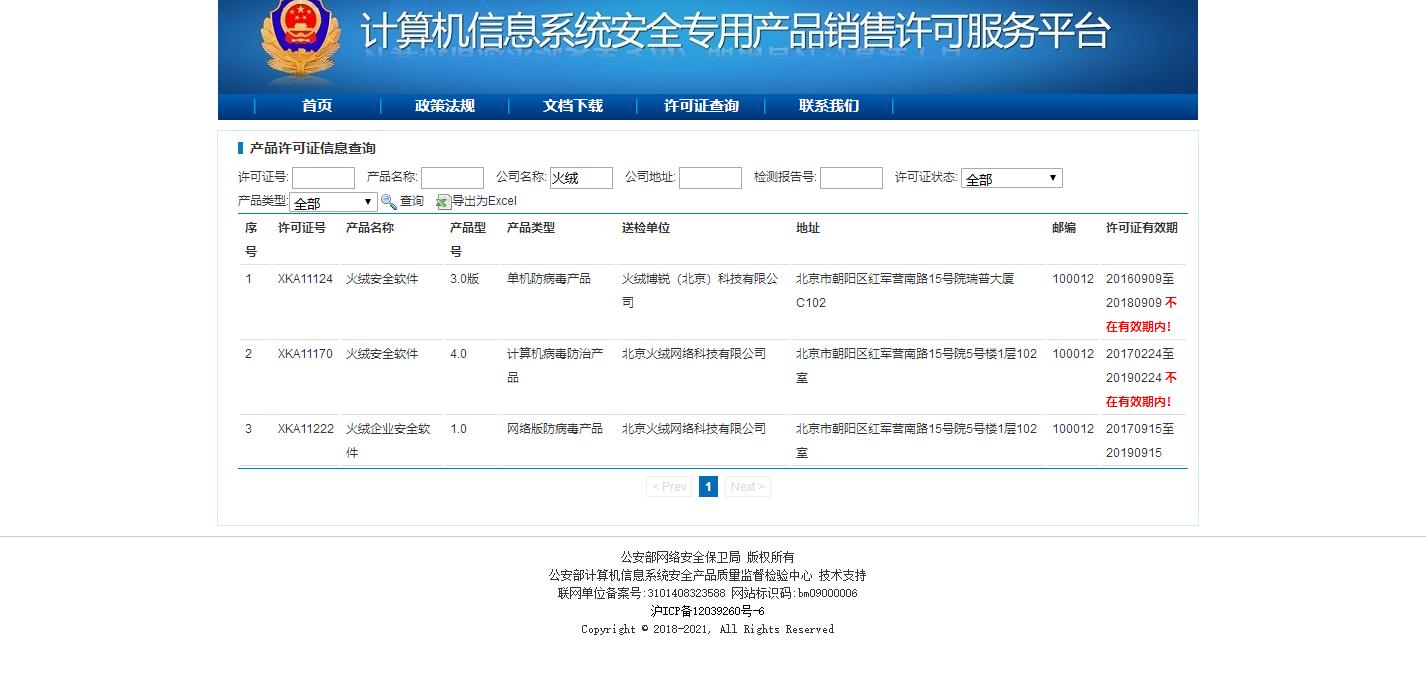Click the 许可证有效期 column header
The width and height of the screenshot is (1426, 688).
click(1142, 228)
